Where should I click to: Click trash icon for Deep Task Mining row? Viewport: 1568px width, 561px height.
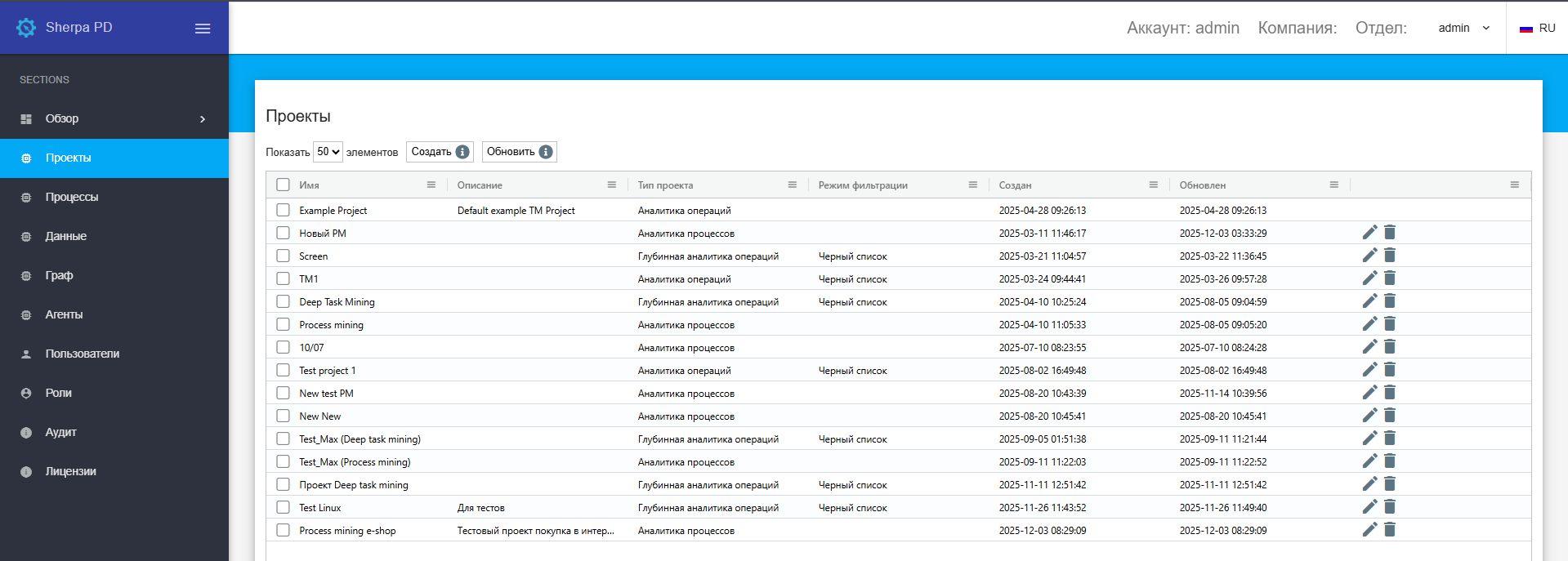[x=1389, y=301]
